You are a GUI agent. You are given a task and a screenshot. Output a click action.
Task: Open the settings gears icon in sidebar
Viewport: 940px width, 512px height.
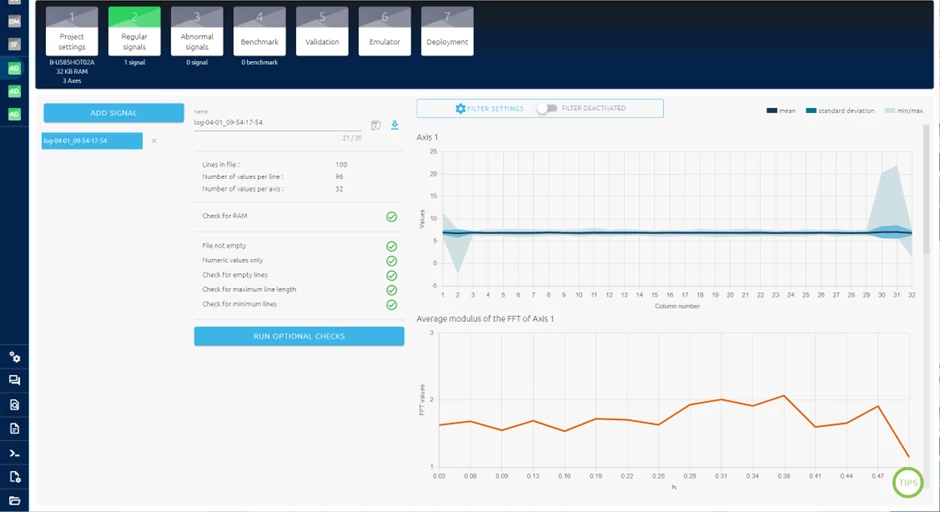coord(14,357)
